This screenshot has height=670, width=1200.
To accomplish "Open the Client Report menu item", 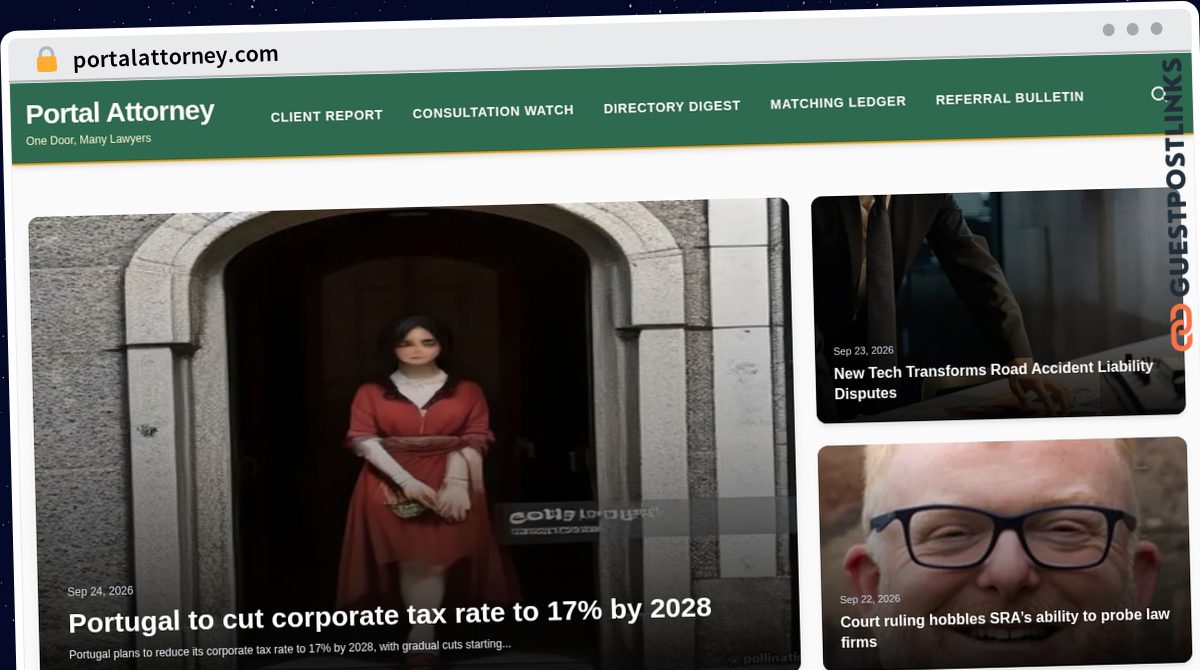I will [x=327, y=116].
